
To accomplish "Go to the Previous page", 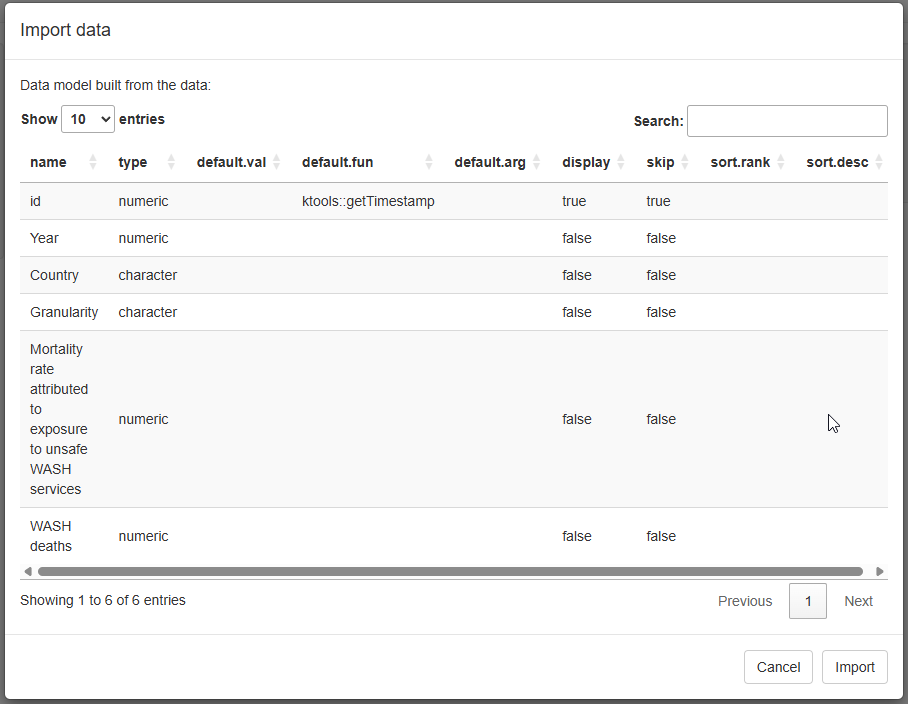I will 745,601.
